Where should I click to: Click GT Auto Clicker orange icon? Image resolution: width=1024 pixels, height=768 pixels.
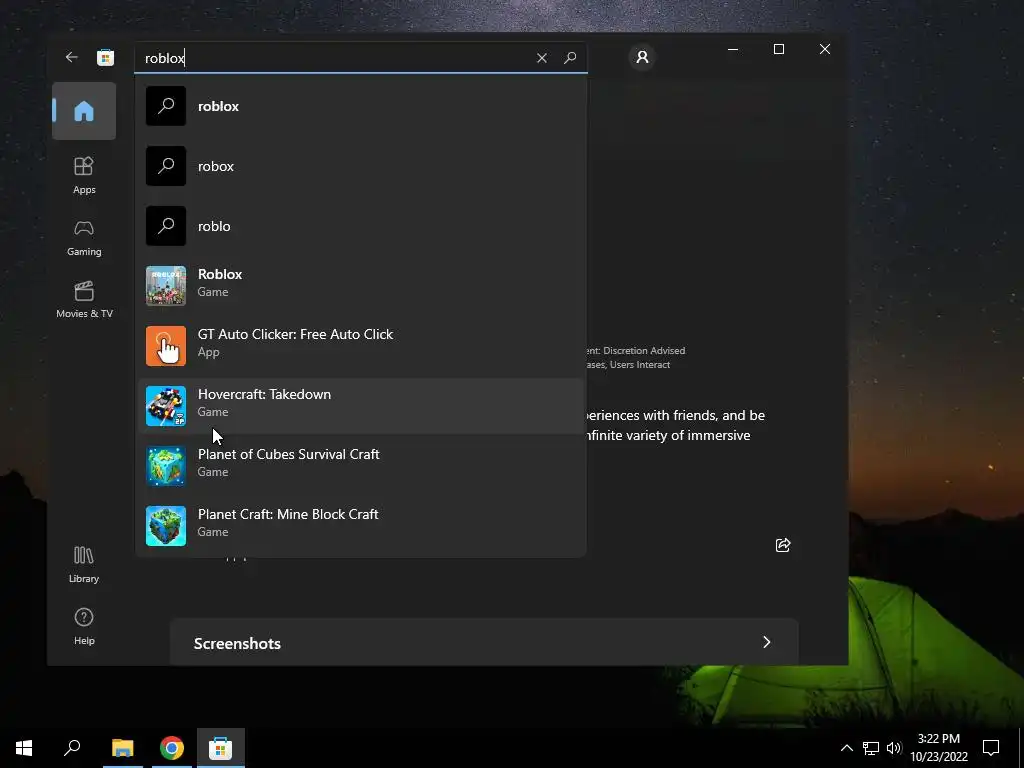[166, 346]
